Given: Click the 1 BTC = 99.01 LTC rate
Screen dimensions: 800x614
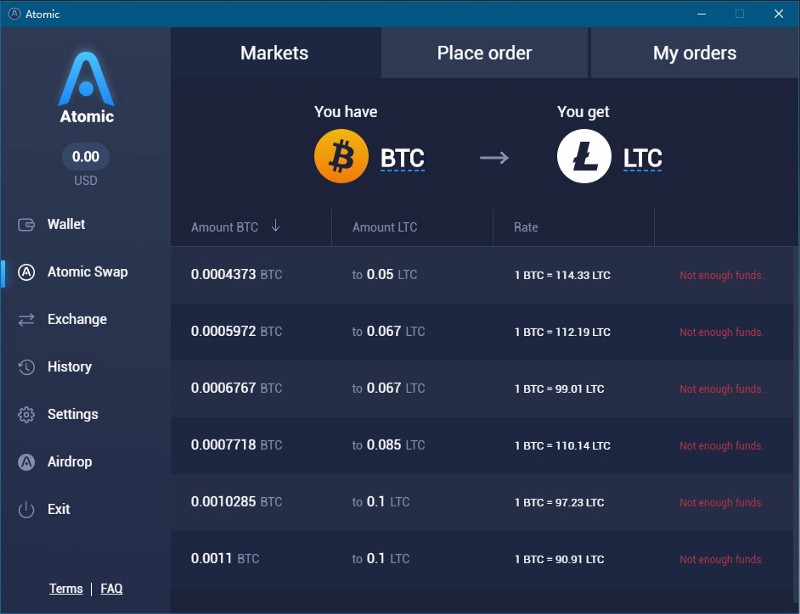Looking at the screenshot, I should point(559,389).
